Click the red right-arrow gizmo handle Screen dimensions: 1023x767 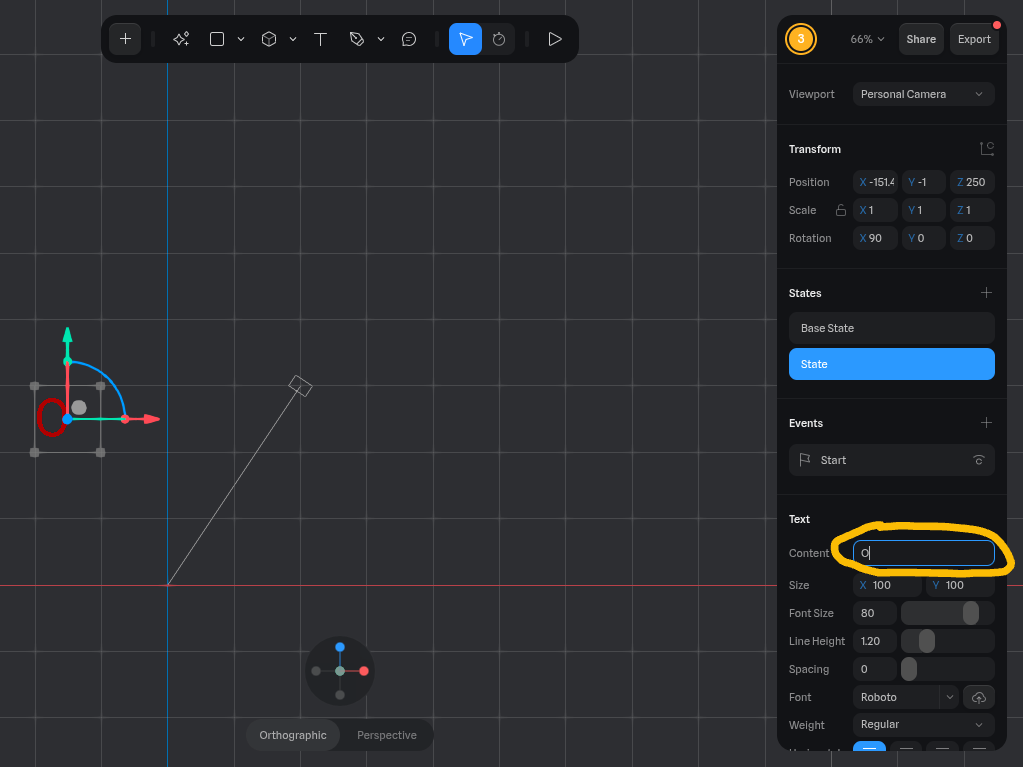151,419
